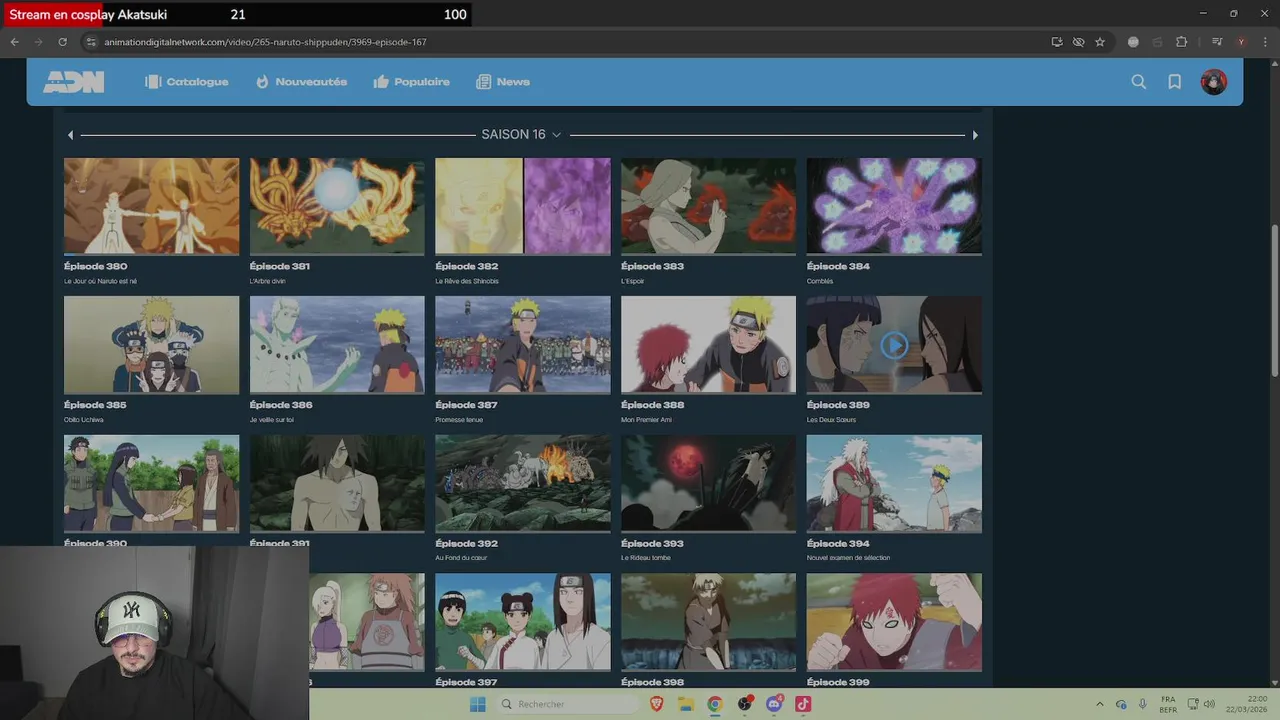Open the Chrome profile 'Y' avatar

[1241, 42]
